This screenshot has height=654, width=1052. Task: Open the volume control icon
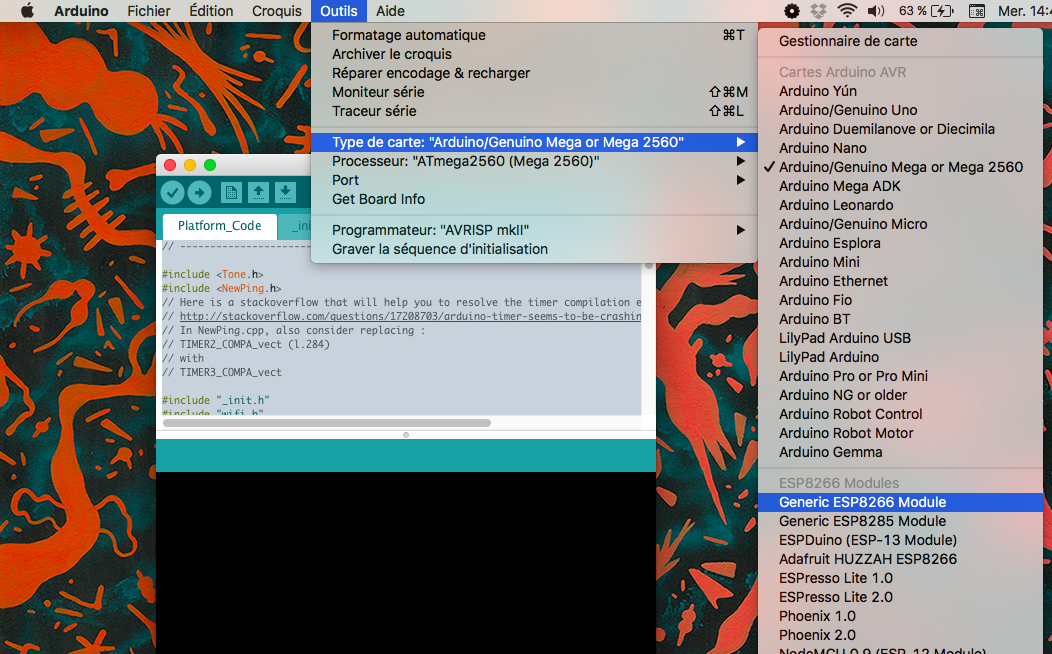point(876,11)
